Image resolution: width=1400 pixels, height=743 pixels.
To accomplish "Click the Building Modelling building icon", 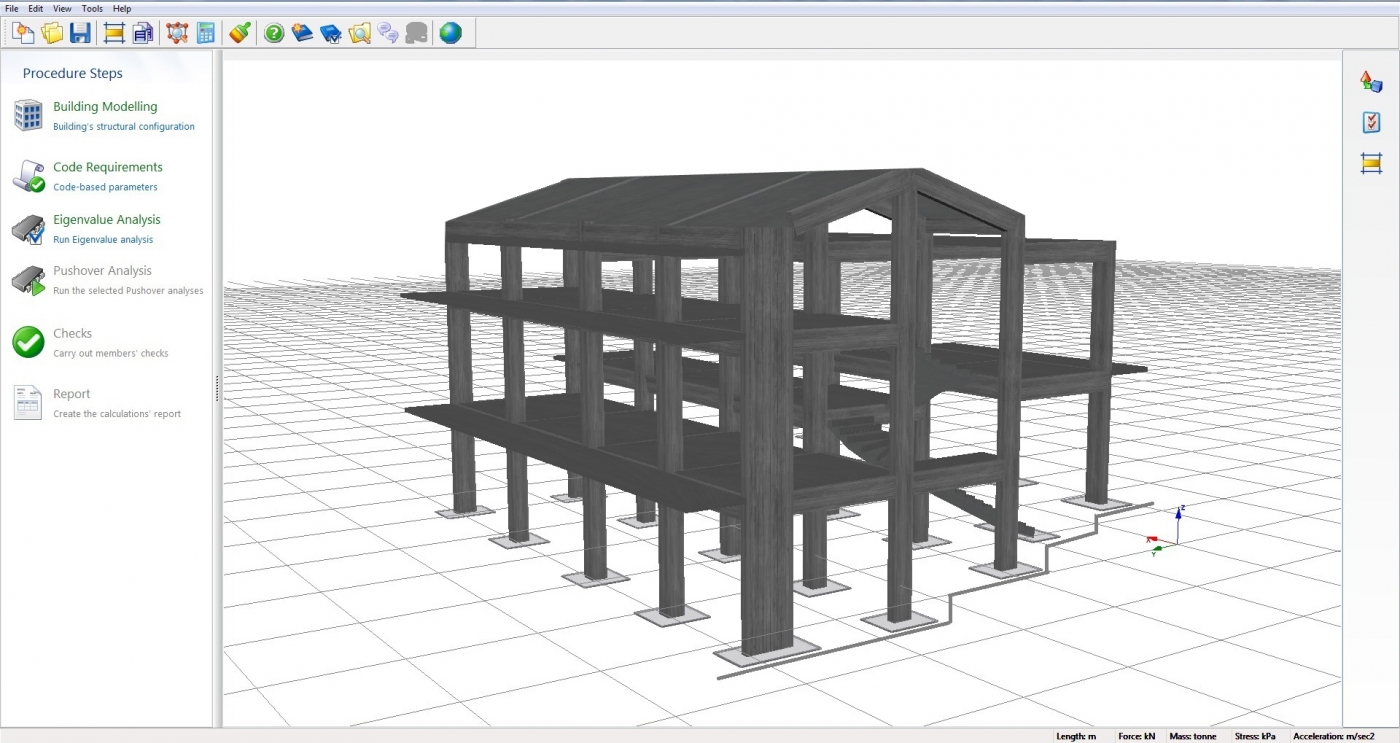I will [28, 115].
